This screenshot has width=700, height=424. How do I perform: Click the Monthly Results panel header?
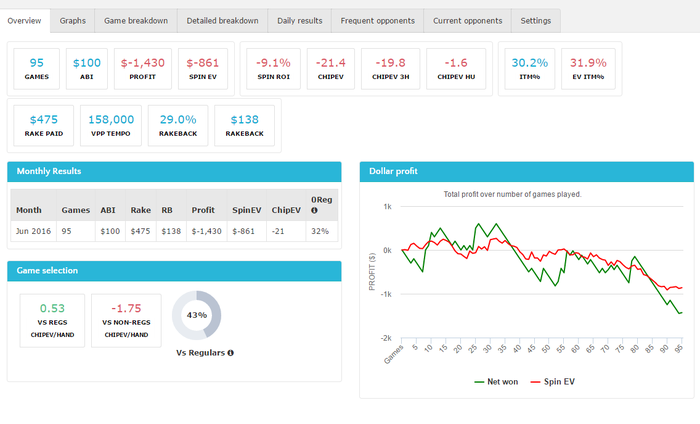pyautogui.click(x=174, y=171)
